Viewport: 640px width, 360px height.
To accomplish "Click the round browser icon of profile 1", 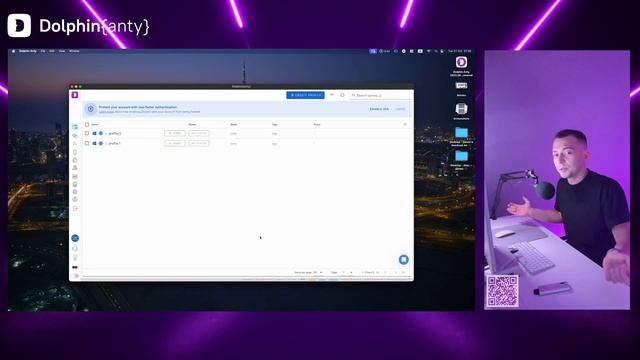I will 101,144.
